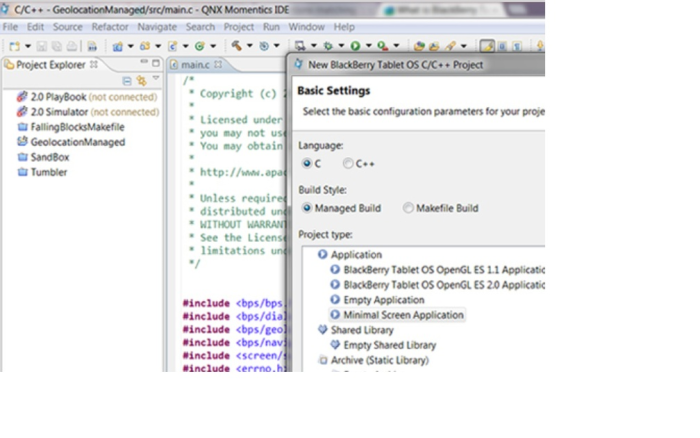Open the Debug dropdown arrow
The width and height of the screenshot is (700, 438).
[341, 46]
